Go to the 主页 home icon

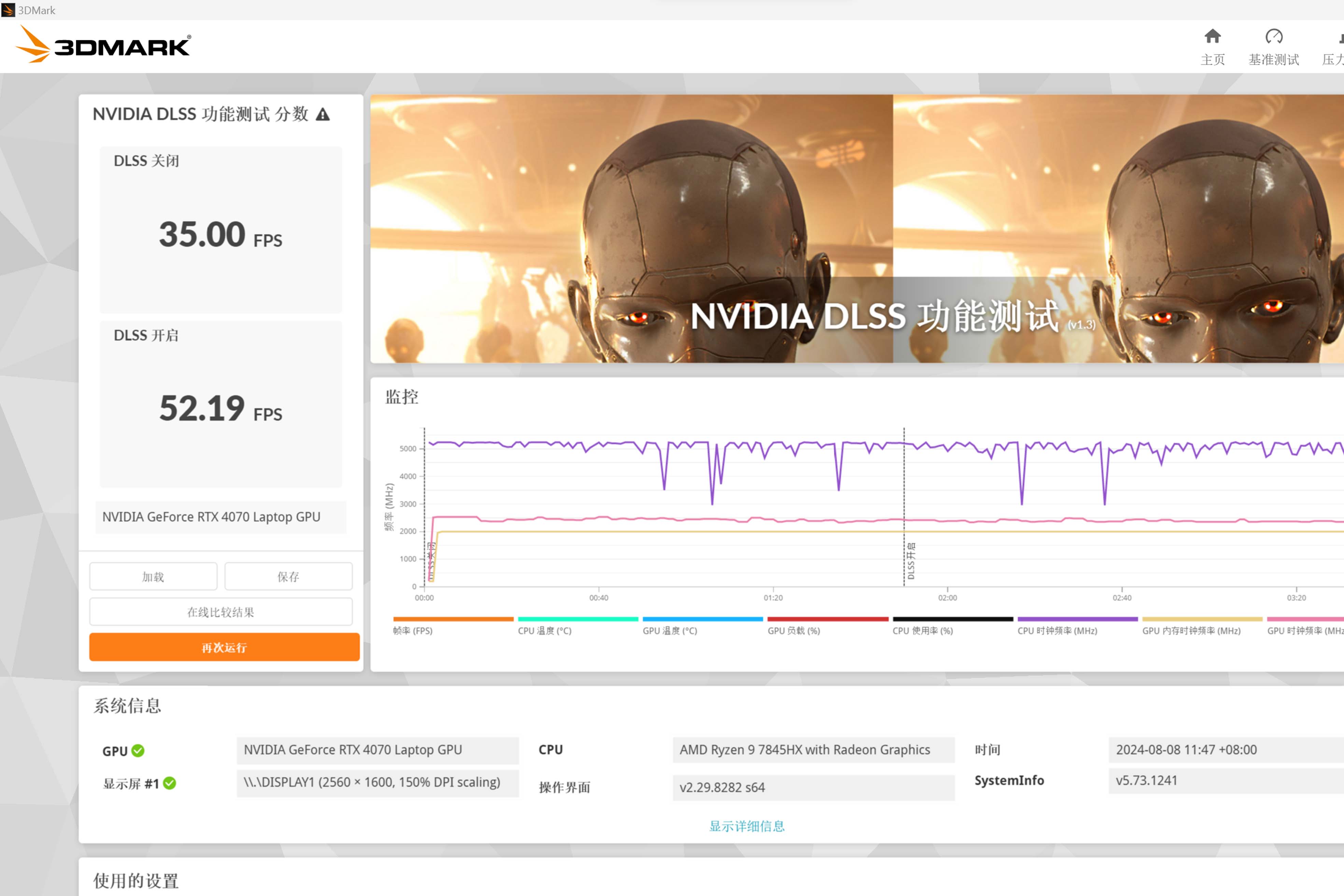click(1212, 37)
